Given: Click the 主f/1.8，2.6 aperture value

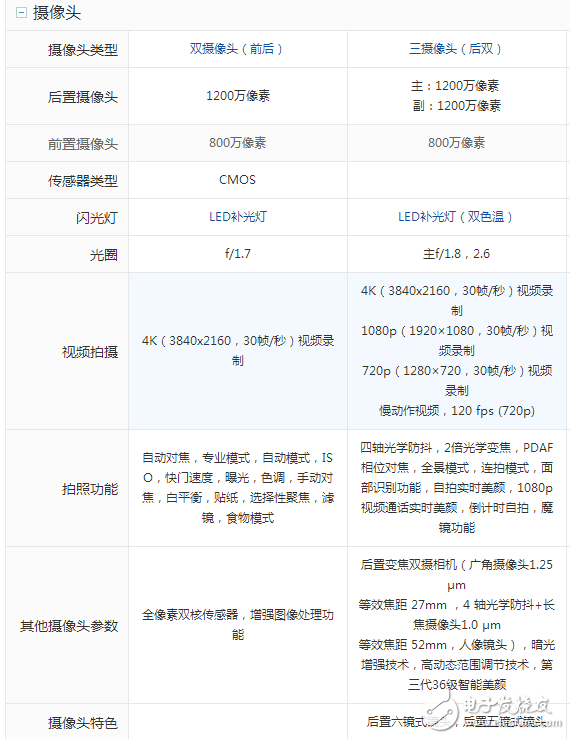Looking at the screenshot, I should point(456,254).
